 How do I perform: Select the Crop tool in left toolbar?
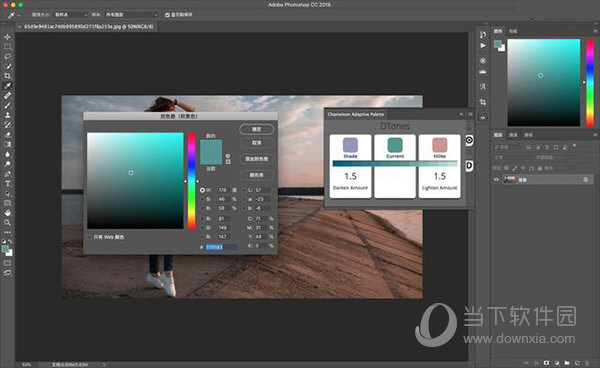click(x=7, y=76)
